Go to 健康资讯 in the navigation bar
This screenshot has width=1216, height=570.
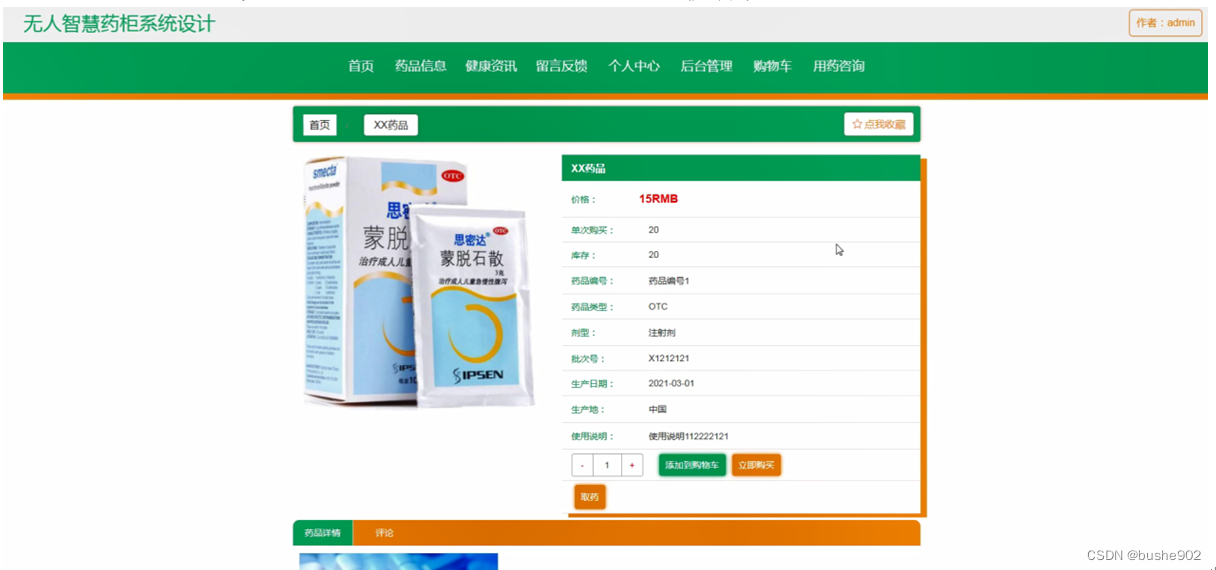[491, 66]
